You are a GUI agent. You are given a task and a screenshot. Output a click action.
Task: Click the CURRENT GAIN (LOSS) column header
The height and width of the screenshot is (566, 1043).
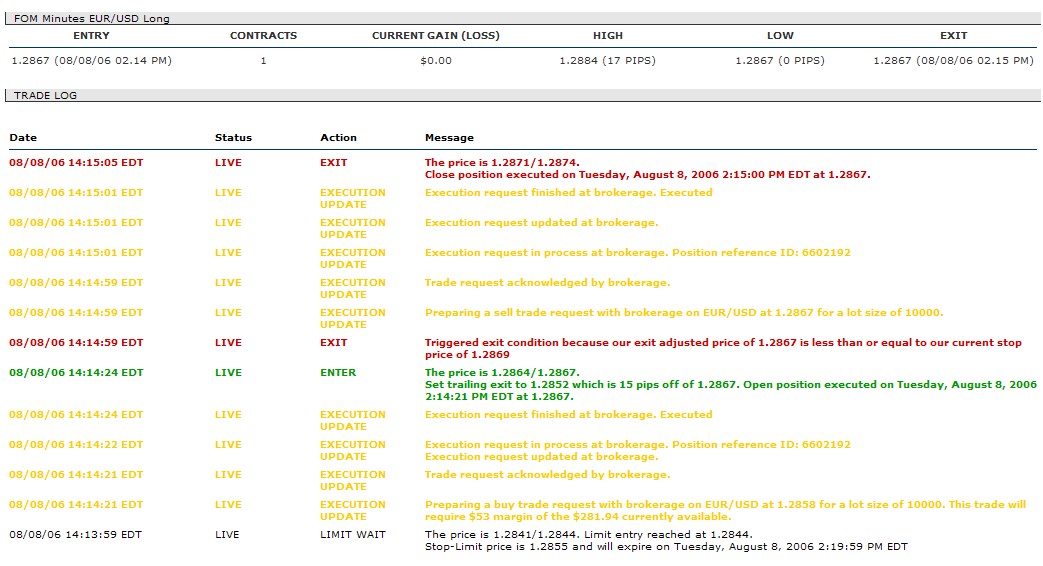tap(435, 36)
